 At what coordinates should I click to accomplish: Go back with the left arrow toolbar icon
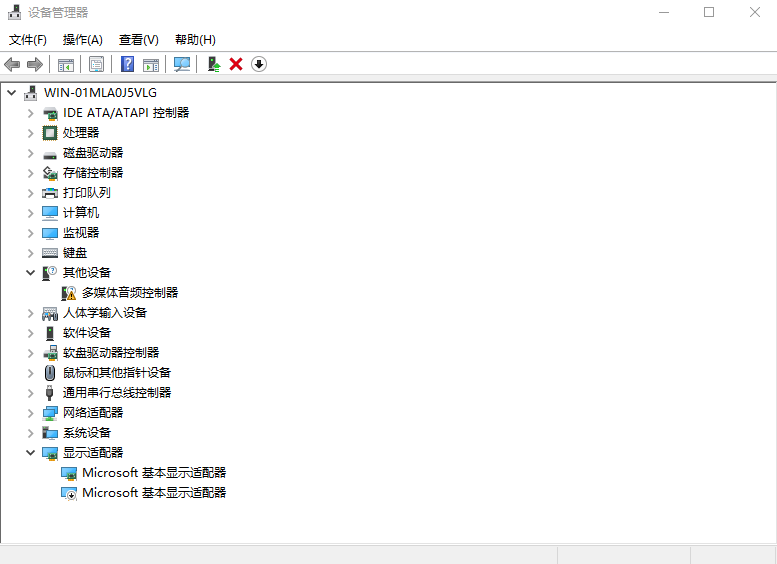(x=12, y=64)
